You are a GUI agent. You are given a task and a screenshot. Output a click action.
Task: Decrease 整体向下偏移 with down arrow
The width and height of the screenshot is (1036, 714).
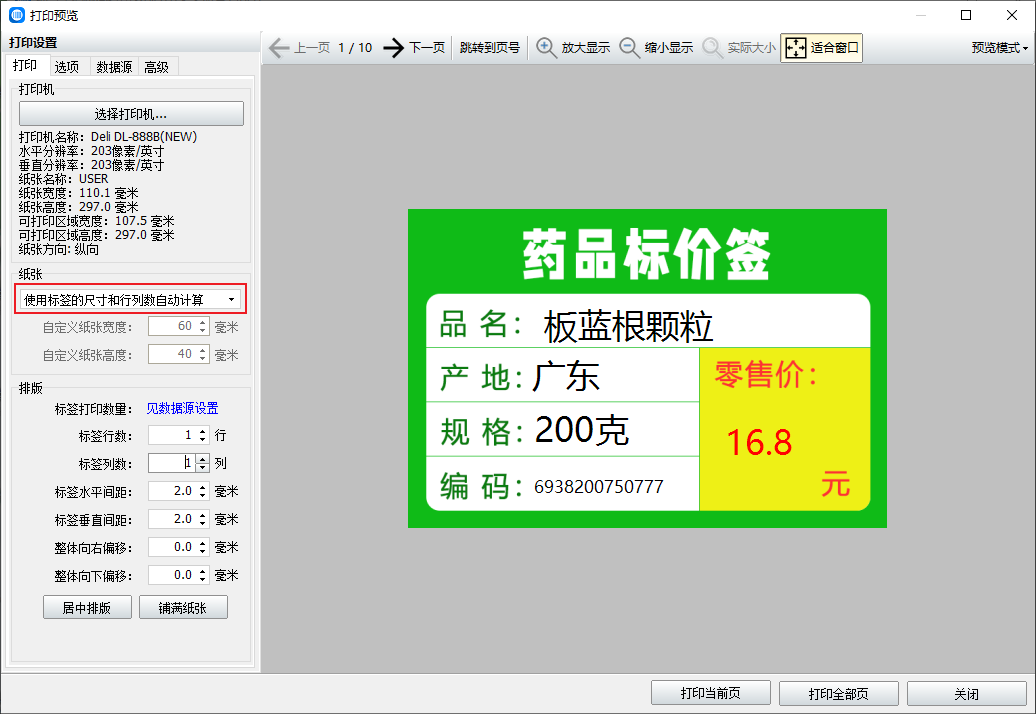point(203,580)
